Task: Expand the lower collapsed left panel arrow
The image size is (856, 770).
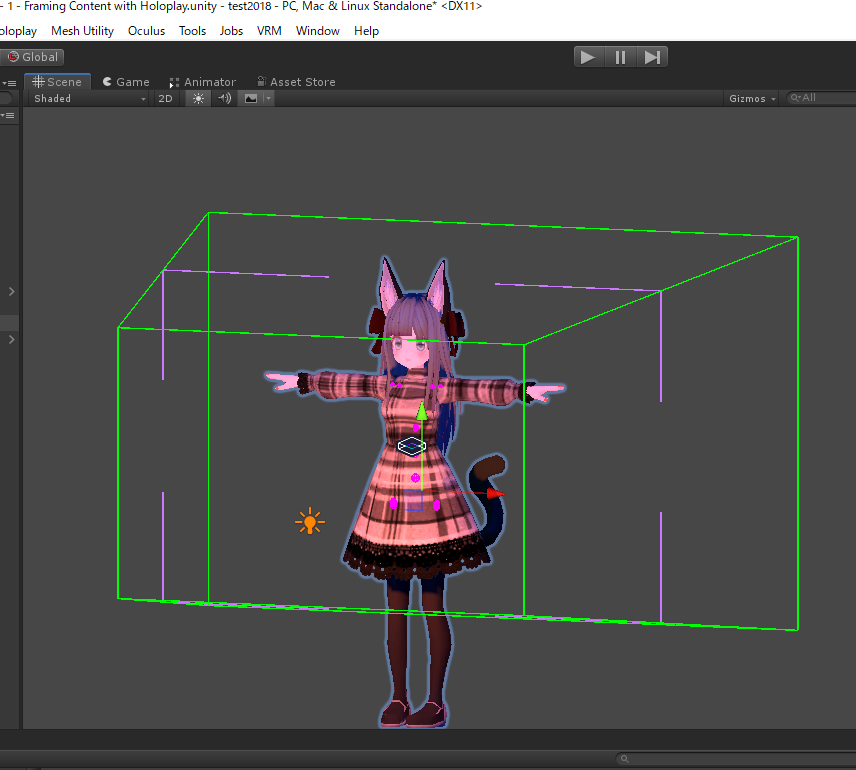Action: pyautogui.click(x=11, y=340)
